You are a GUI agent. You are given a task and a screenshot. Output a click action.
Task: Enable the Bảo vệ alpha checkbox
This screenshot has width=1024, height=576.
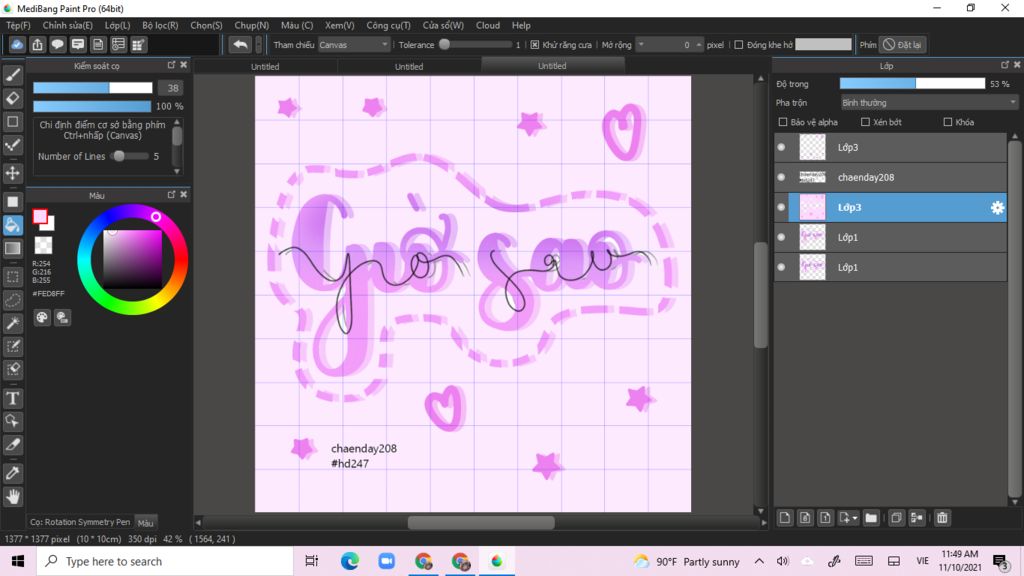(x=783, y=122)
